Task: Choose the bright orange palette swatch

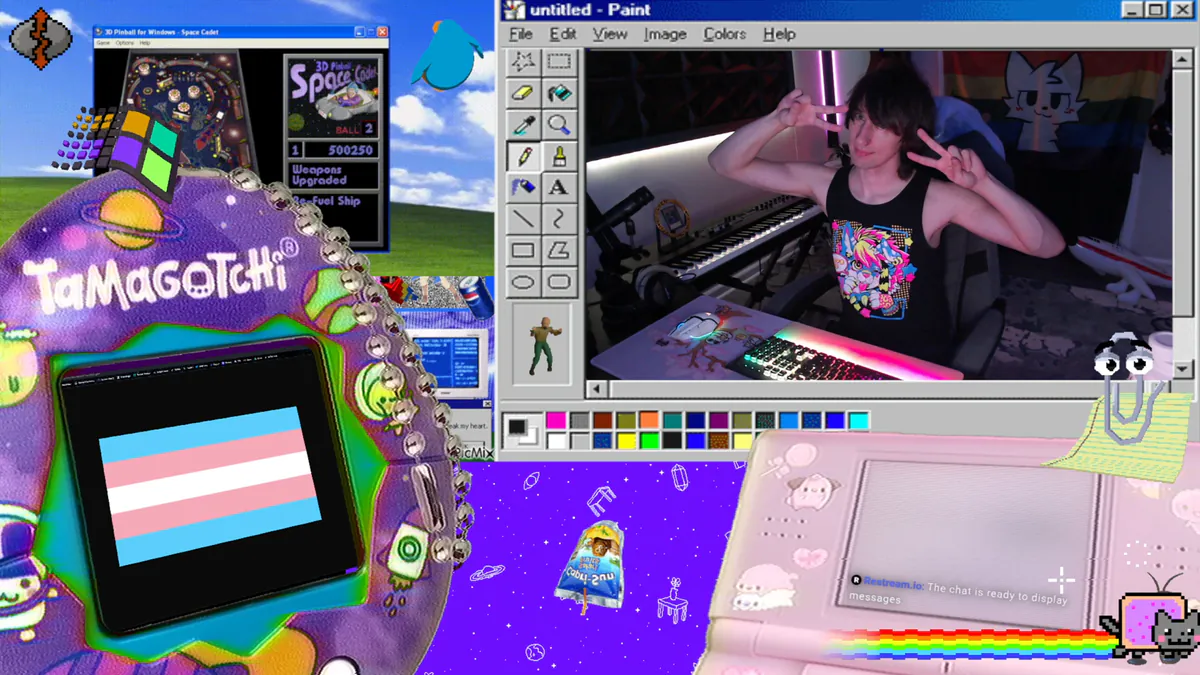Action: point(649,421)
